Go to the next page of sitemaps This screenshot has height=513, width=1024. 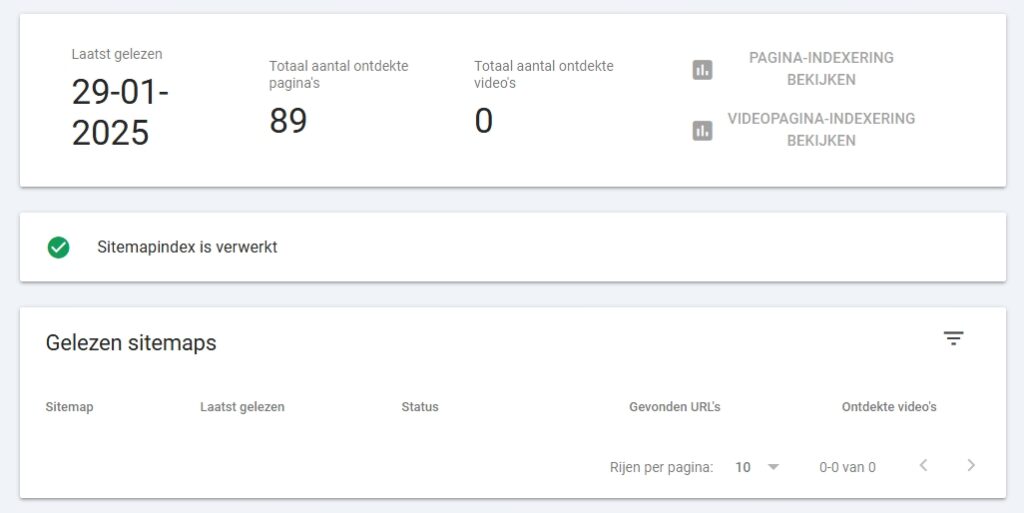click(x=971, y=465)
